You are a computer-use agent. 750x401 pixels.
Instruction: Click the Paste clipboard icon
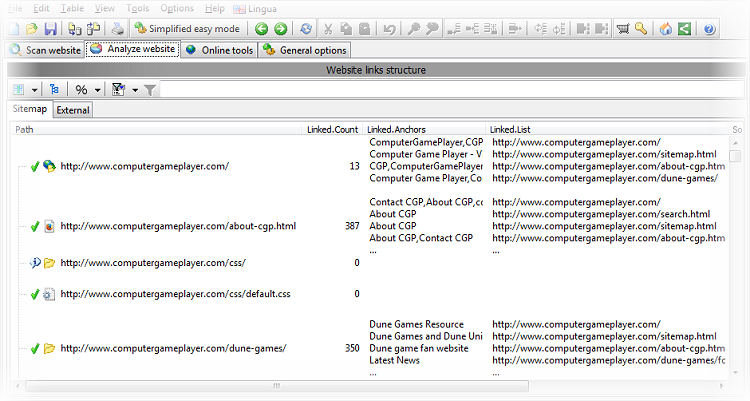point(364,29)
